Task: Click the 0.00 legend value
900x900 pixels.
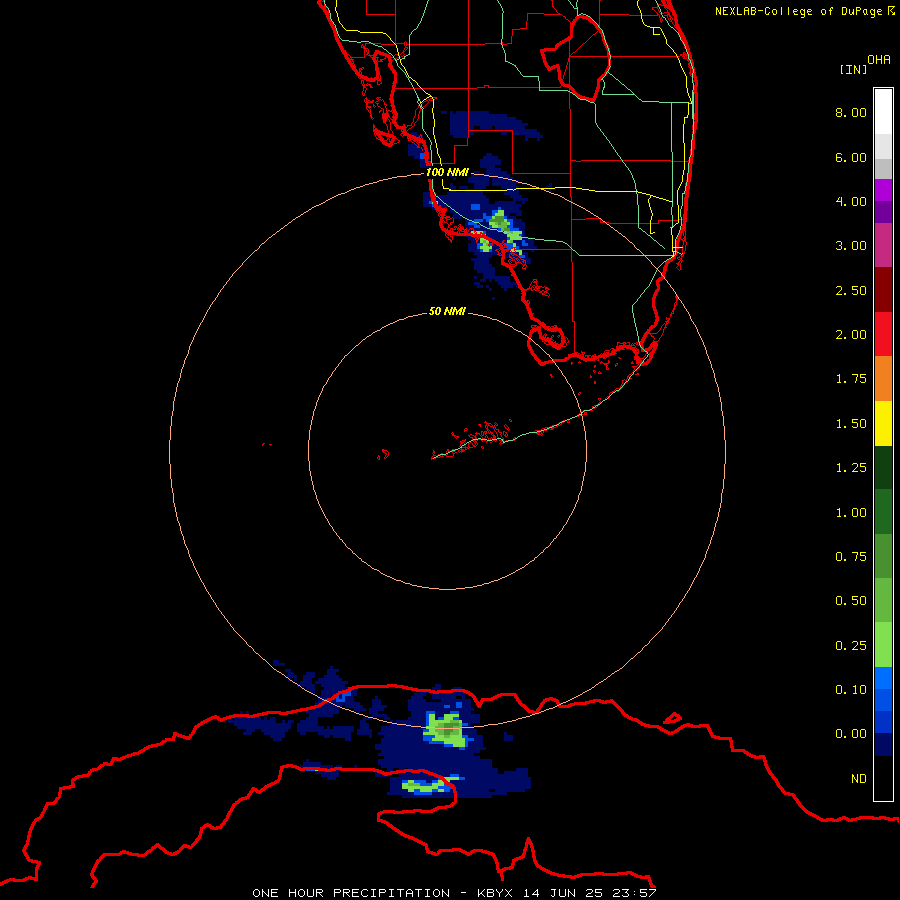Action: click(x=851, y=734)
